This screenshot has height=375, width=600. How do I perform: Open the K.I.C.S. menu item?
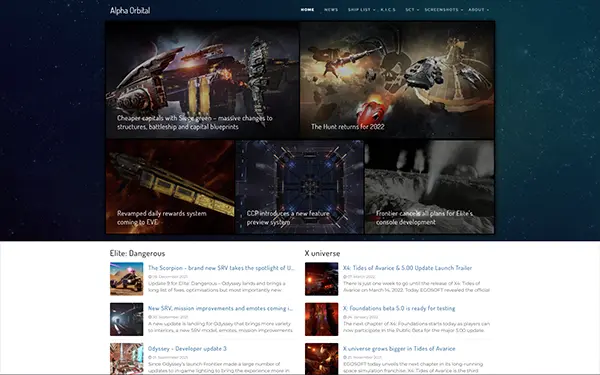pyautogui.click(x=388, y=10)
